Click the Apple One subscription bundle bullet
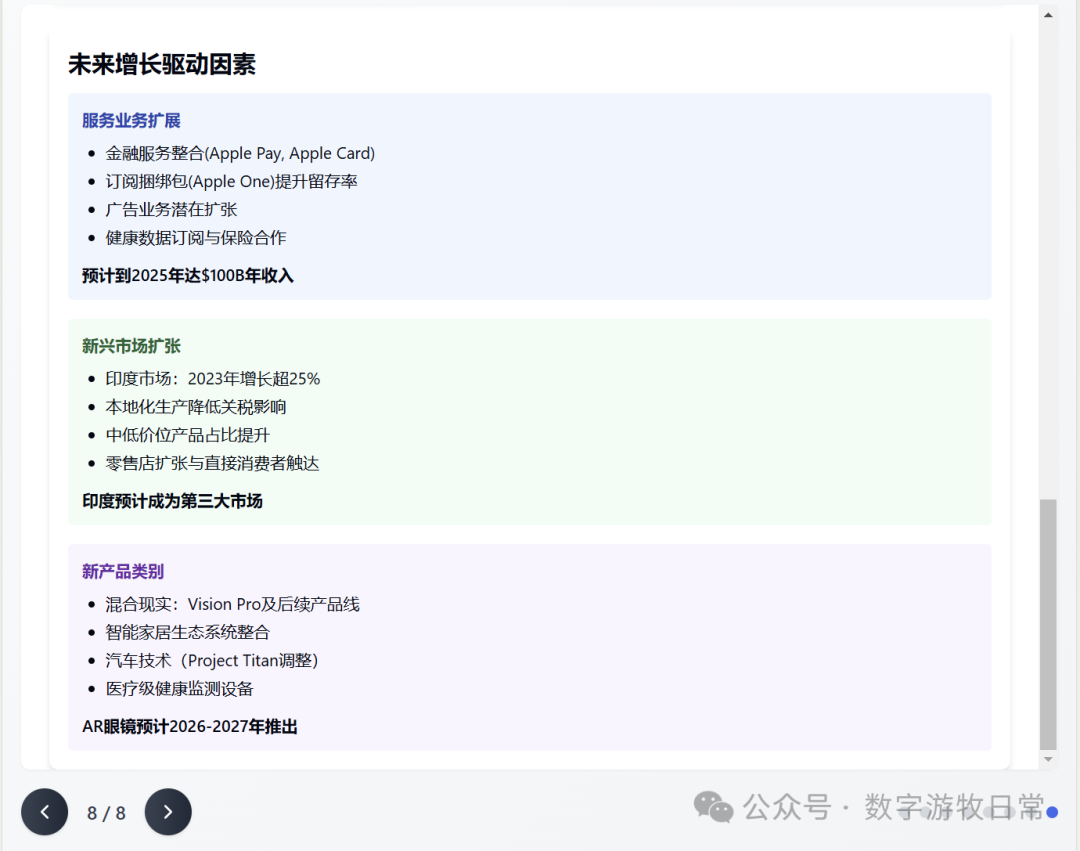The height and width of the screenshot is (851, 1080). (231, 181)
